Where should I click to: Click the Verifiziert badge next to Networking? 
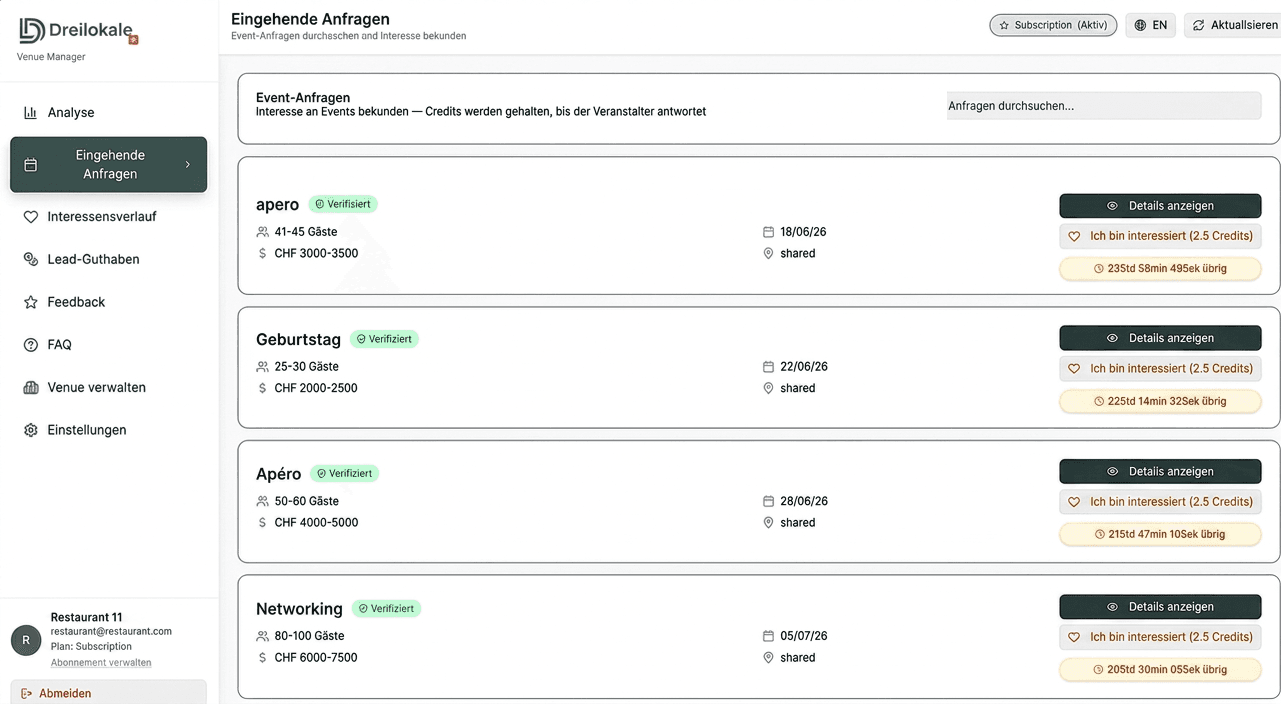386,608
